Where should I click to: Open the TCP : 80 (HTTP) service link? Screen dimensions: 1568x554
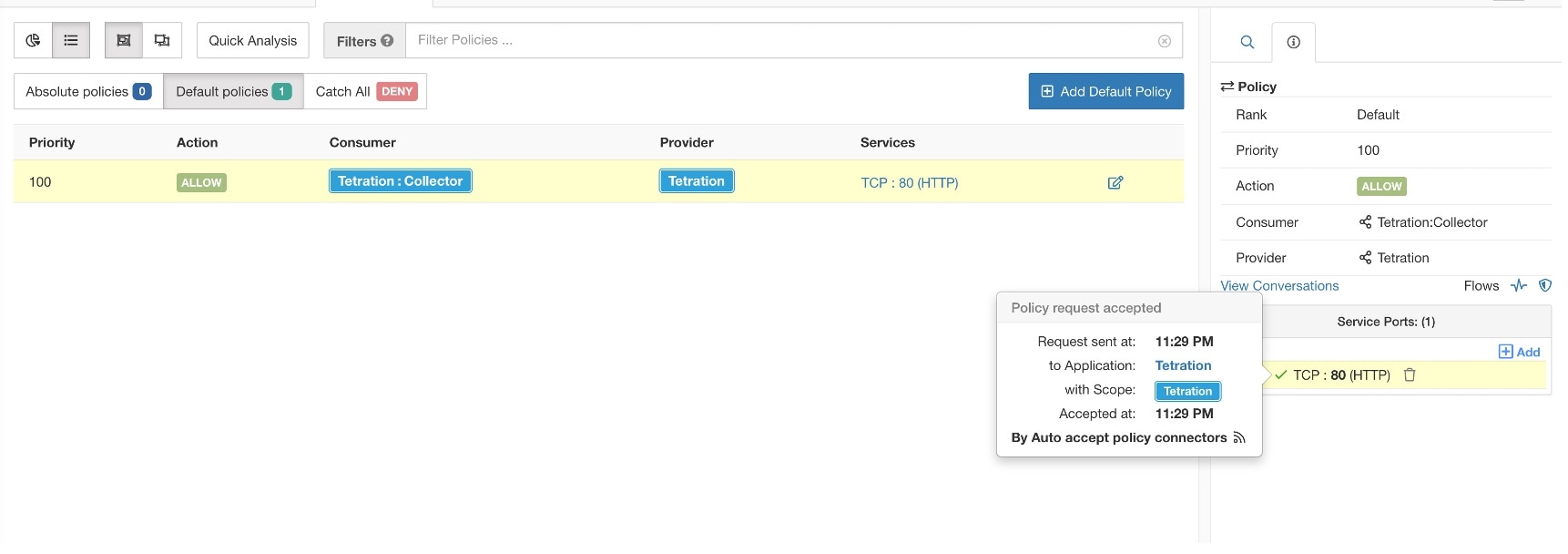click(x=910, y=182)
